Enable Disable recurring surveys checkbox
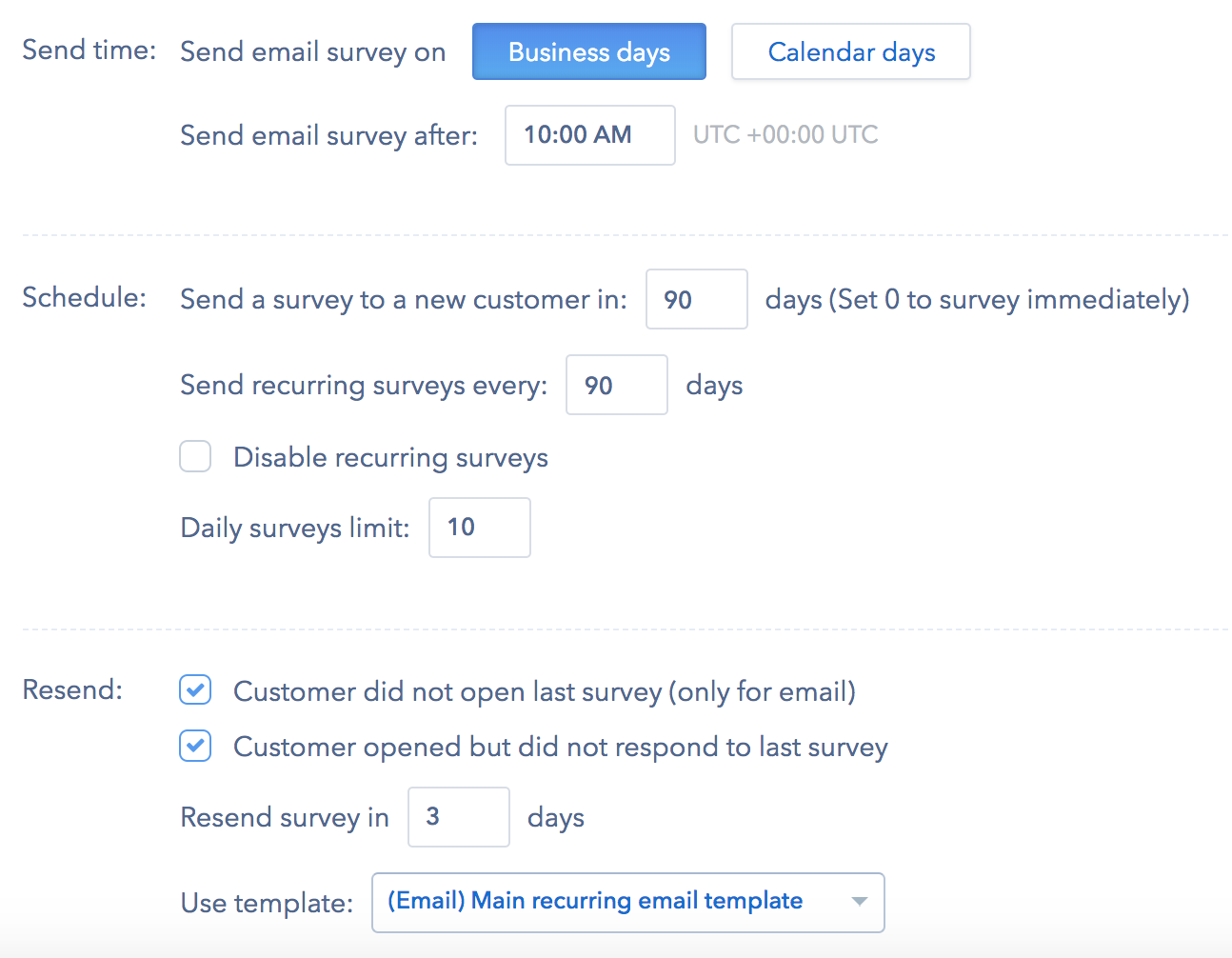The width and height of the screenshot is (1232, 958). click(x=195, y=456)
